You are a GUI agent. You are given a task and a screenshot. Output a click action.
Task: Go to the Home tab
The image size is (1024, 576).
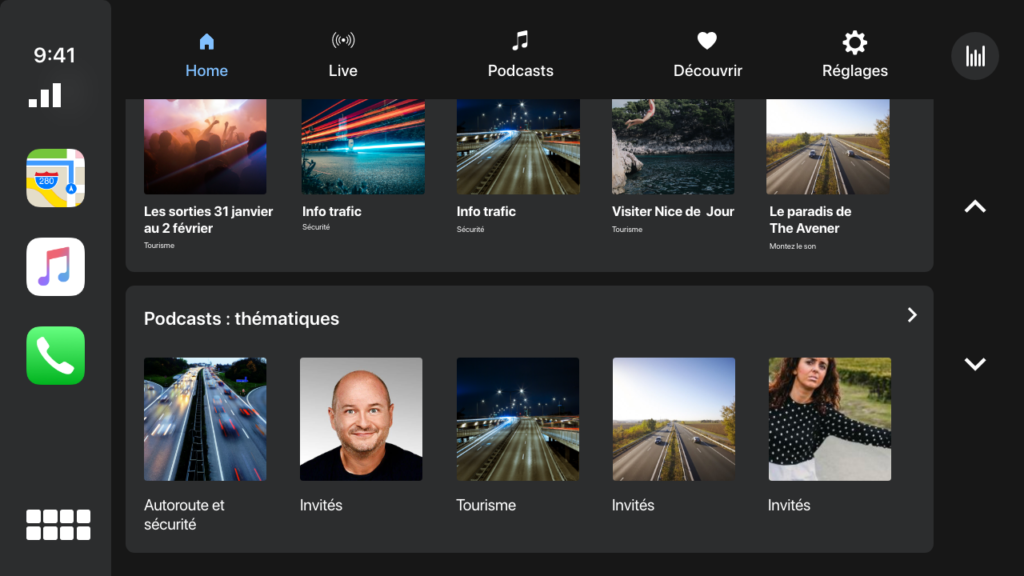click(206, 56)
